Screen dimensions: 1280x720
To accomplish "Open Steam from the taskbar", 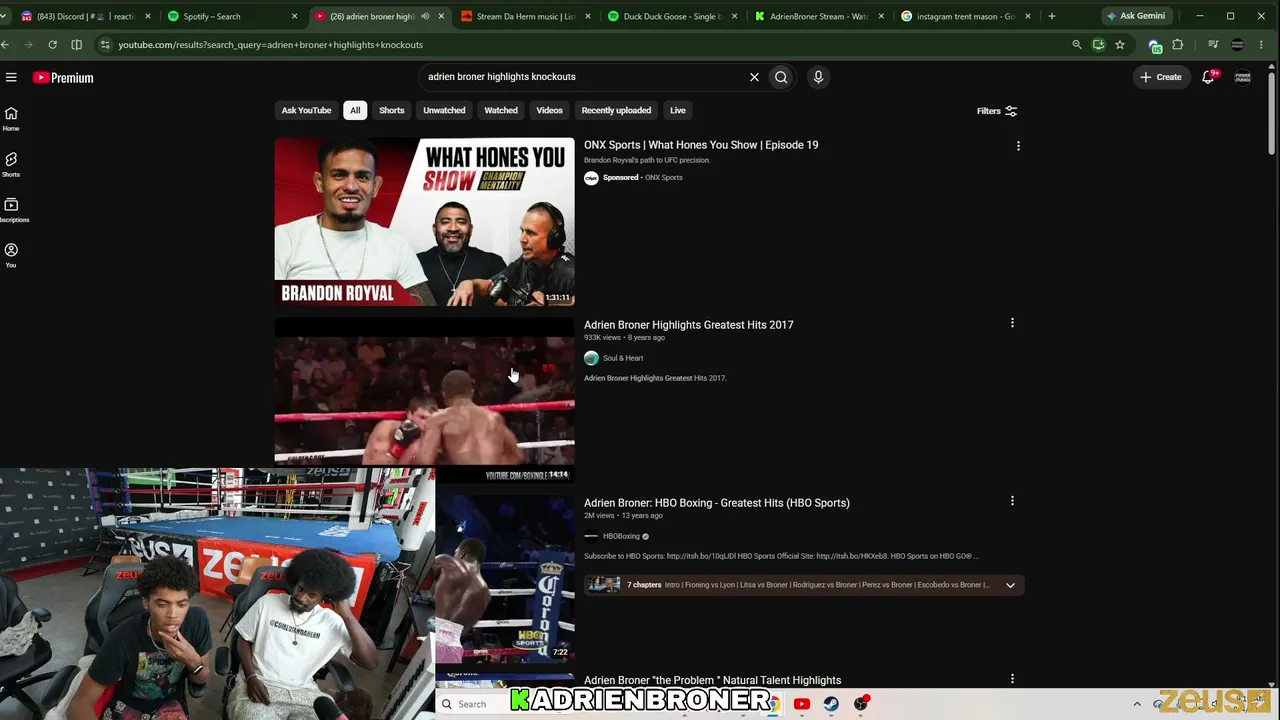I will coord(831,704).
